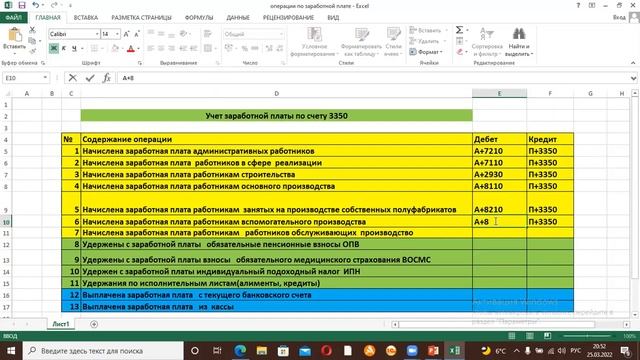Select column E header

click(499, 93)
